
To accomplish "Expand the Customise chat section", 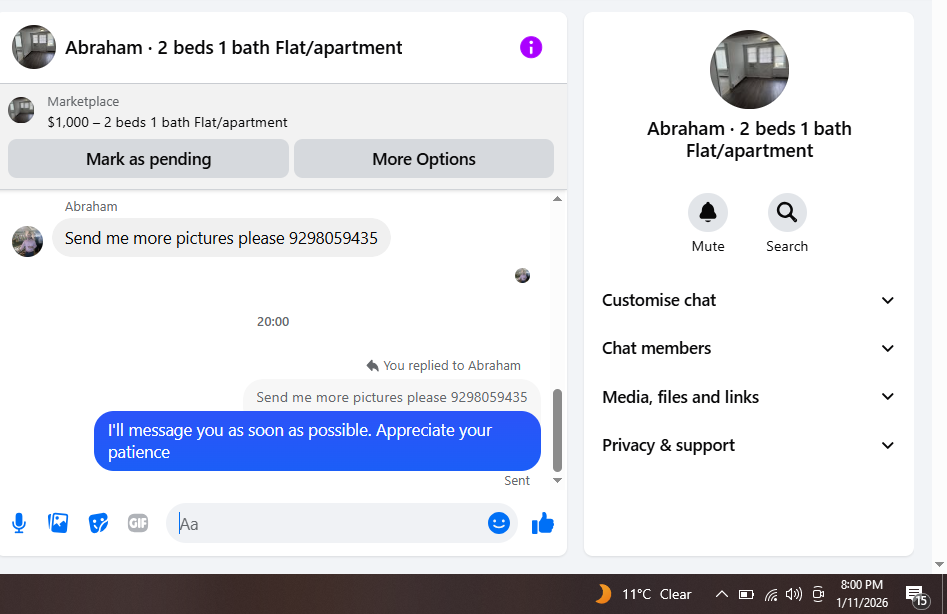I will (x=748, y=300).
